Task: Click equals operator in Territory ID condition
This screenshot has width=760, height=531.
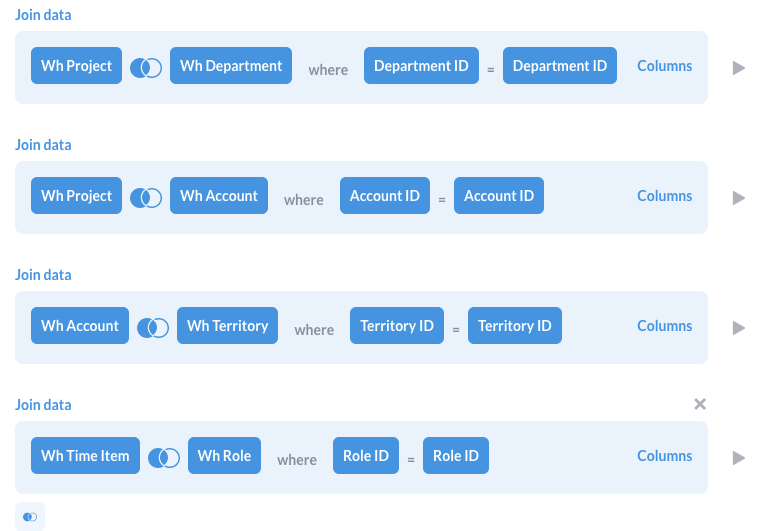Action: click(456, 330)
